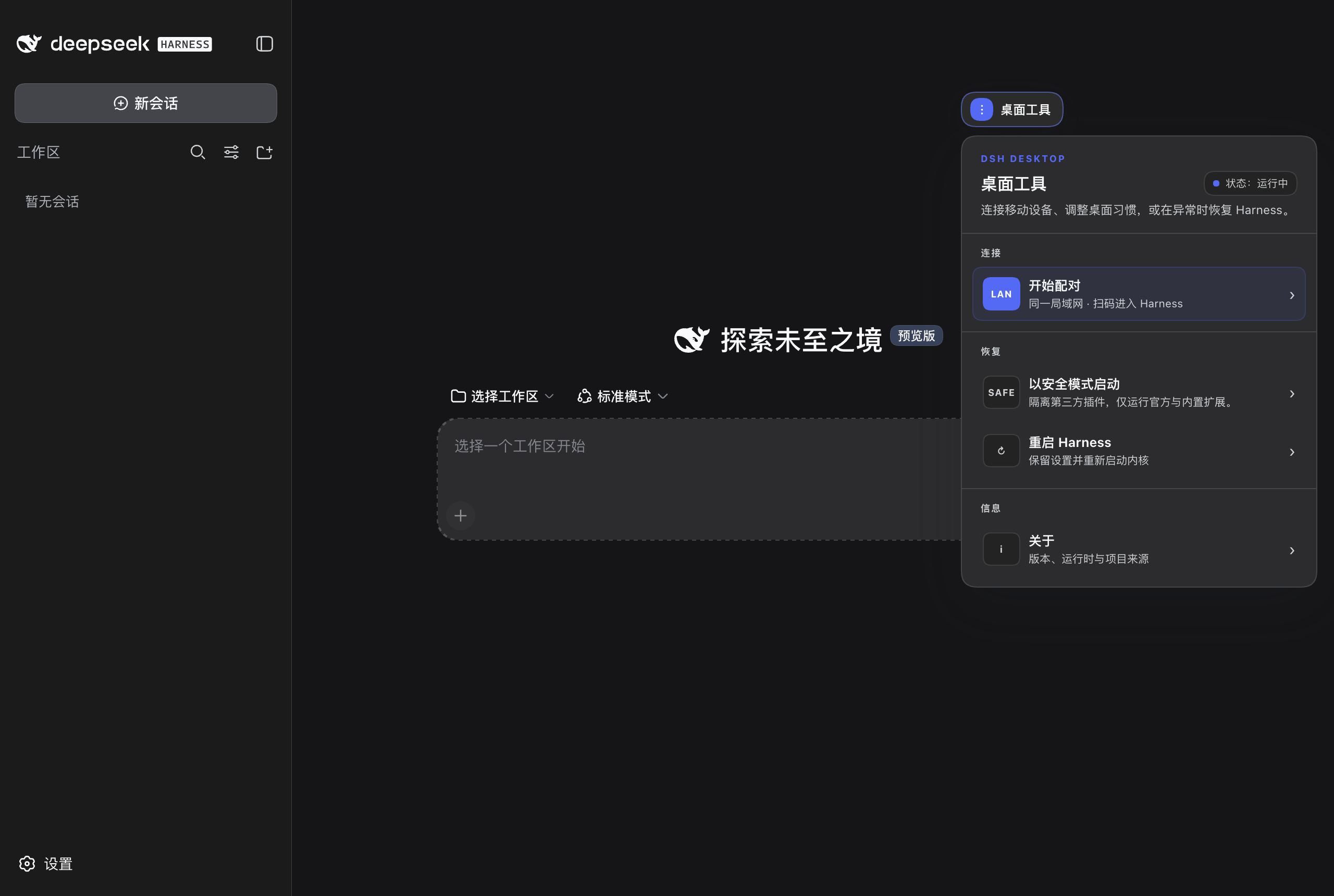Screen dimensions: 1334x896
Task: Open 开始配对 LAN pairing entry
Action: pyautogui.click(x=1139, y=294)
